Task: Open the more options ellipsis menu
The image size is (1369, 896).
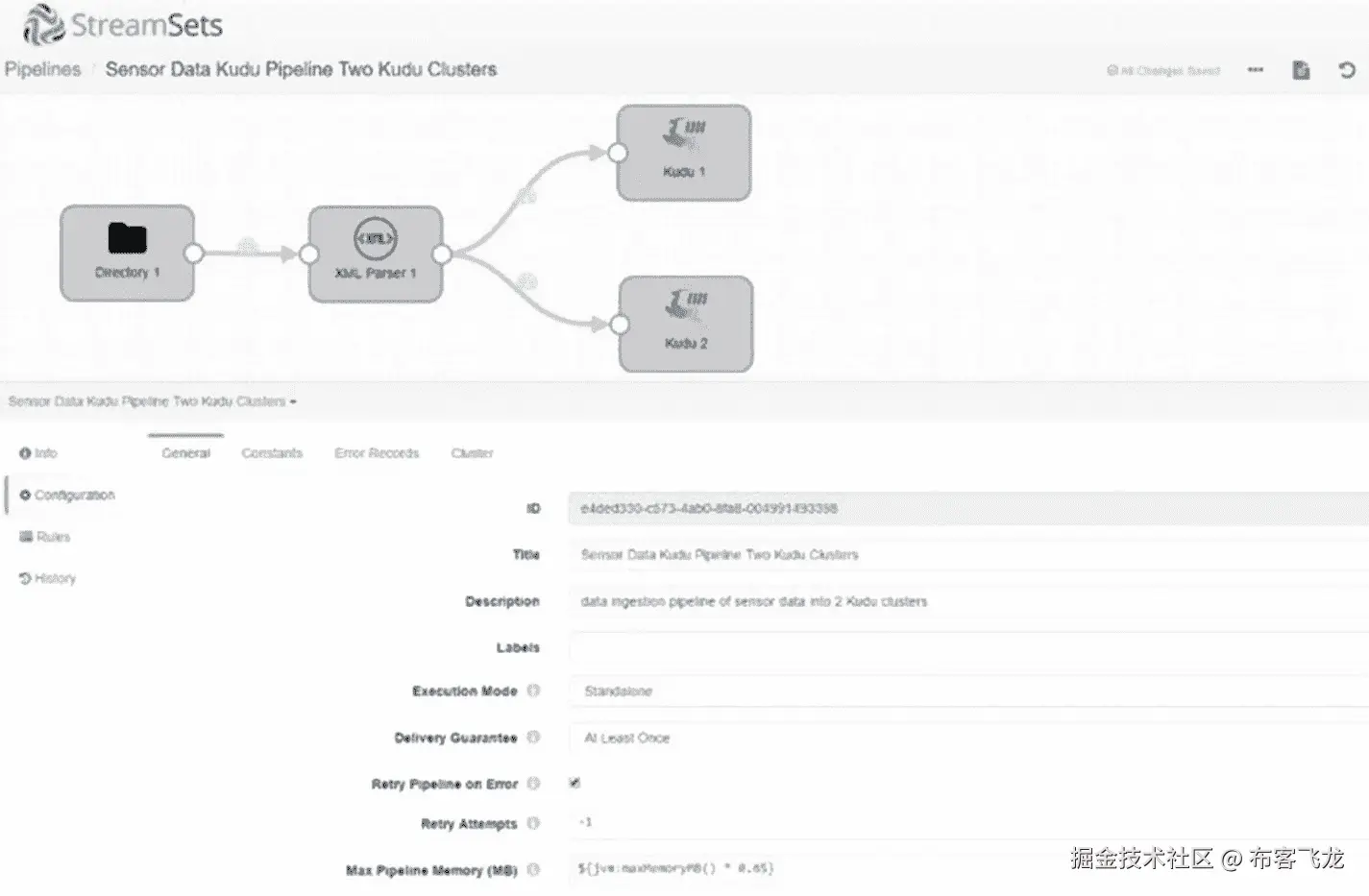Action: point(1256,70)
